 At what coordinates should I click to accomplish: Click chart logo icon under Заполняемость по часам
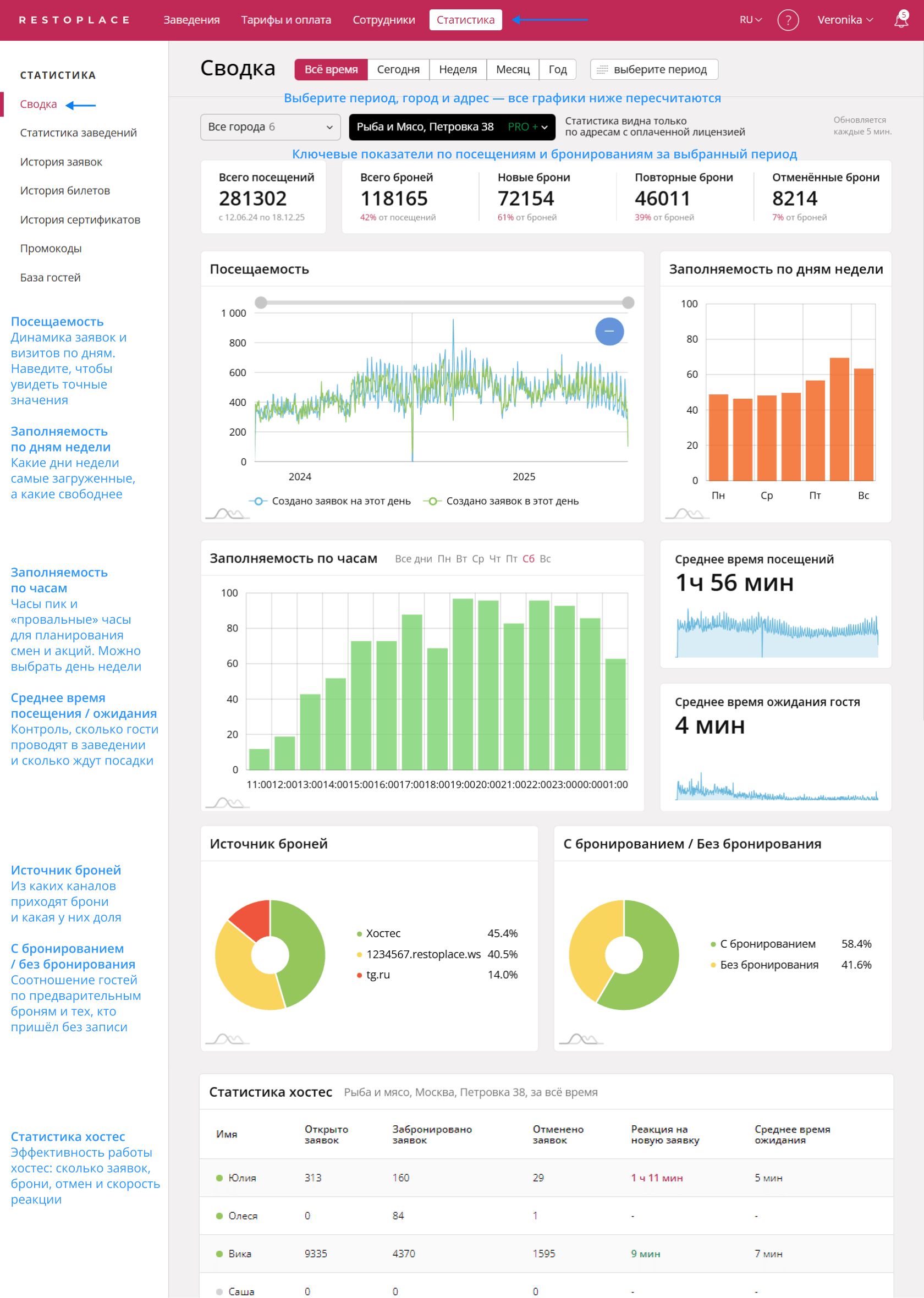226,803
